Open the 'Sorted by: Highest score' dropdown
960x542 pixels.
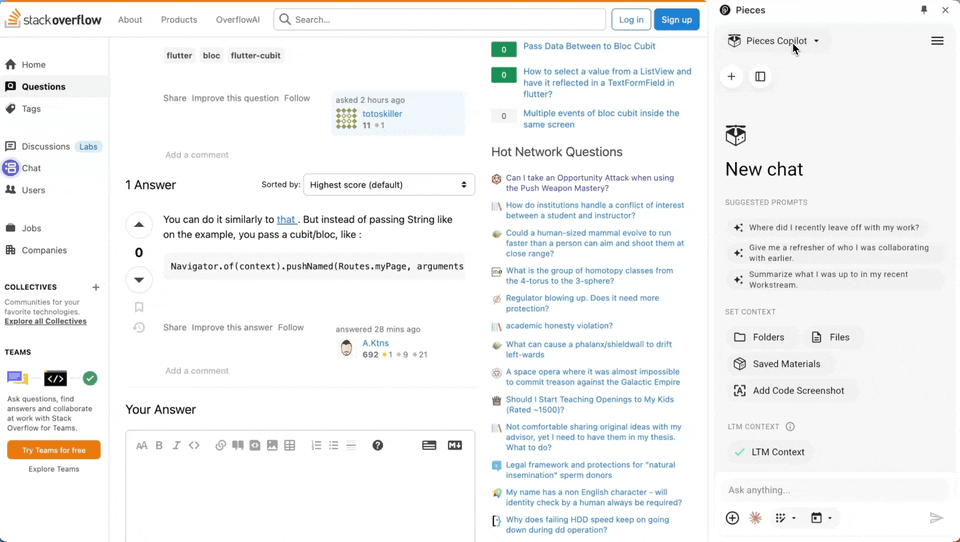click(x=389, y=184)
